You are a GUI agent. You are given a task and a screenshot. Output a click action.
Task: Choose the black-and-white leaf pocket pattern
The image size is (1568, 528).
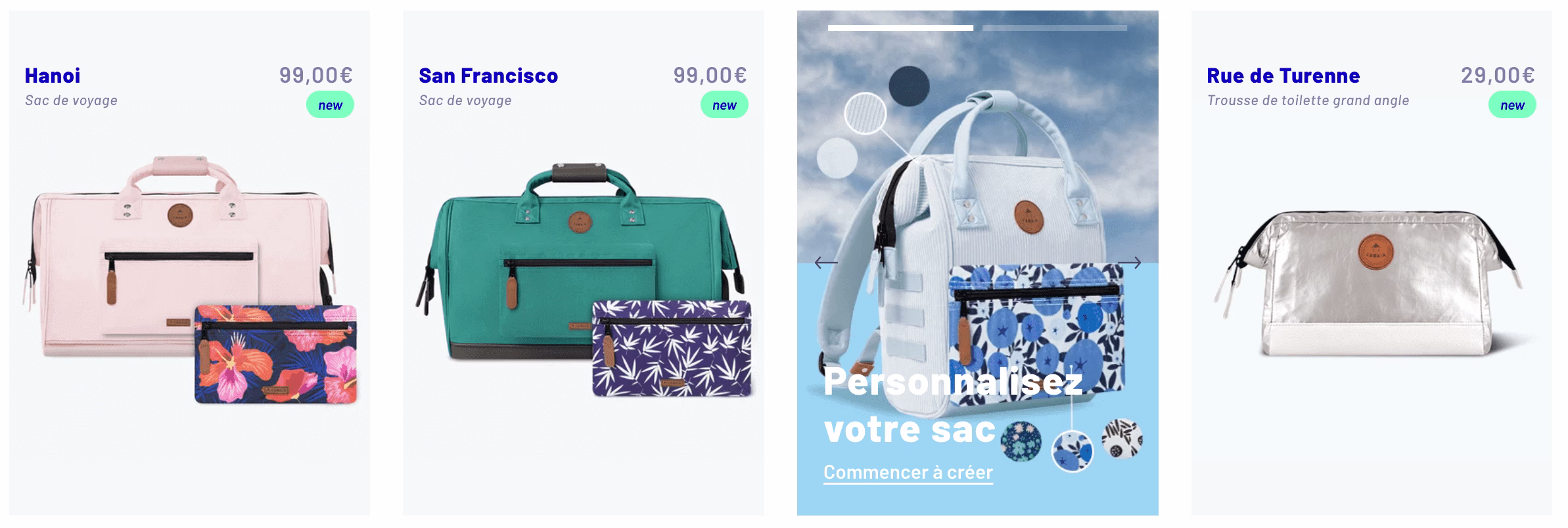[1122, 439]
